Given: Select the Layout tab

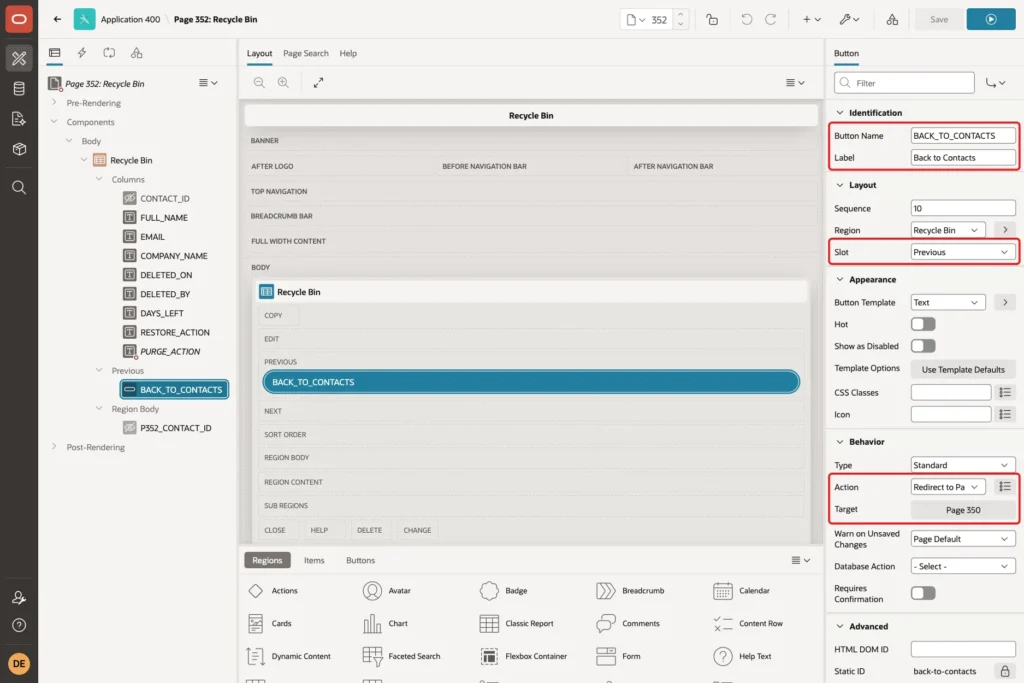Looking at the screenshot, I should point(259,54).
